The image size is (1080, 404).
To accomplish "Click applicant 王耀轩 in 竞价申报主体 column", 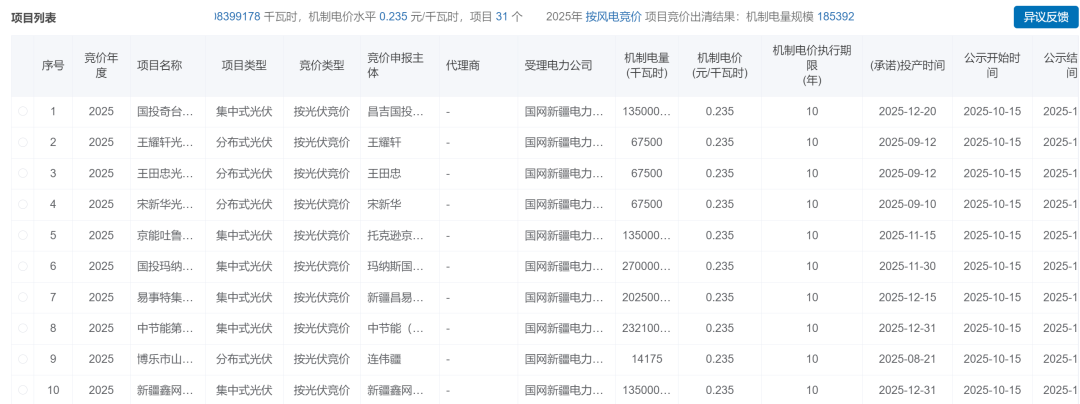I will pos(384,142).
